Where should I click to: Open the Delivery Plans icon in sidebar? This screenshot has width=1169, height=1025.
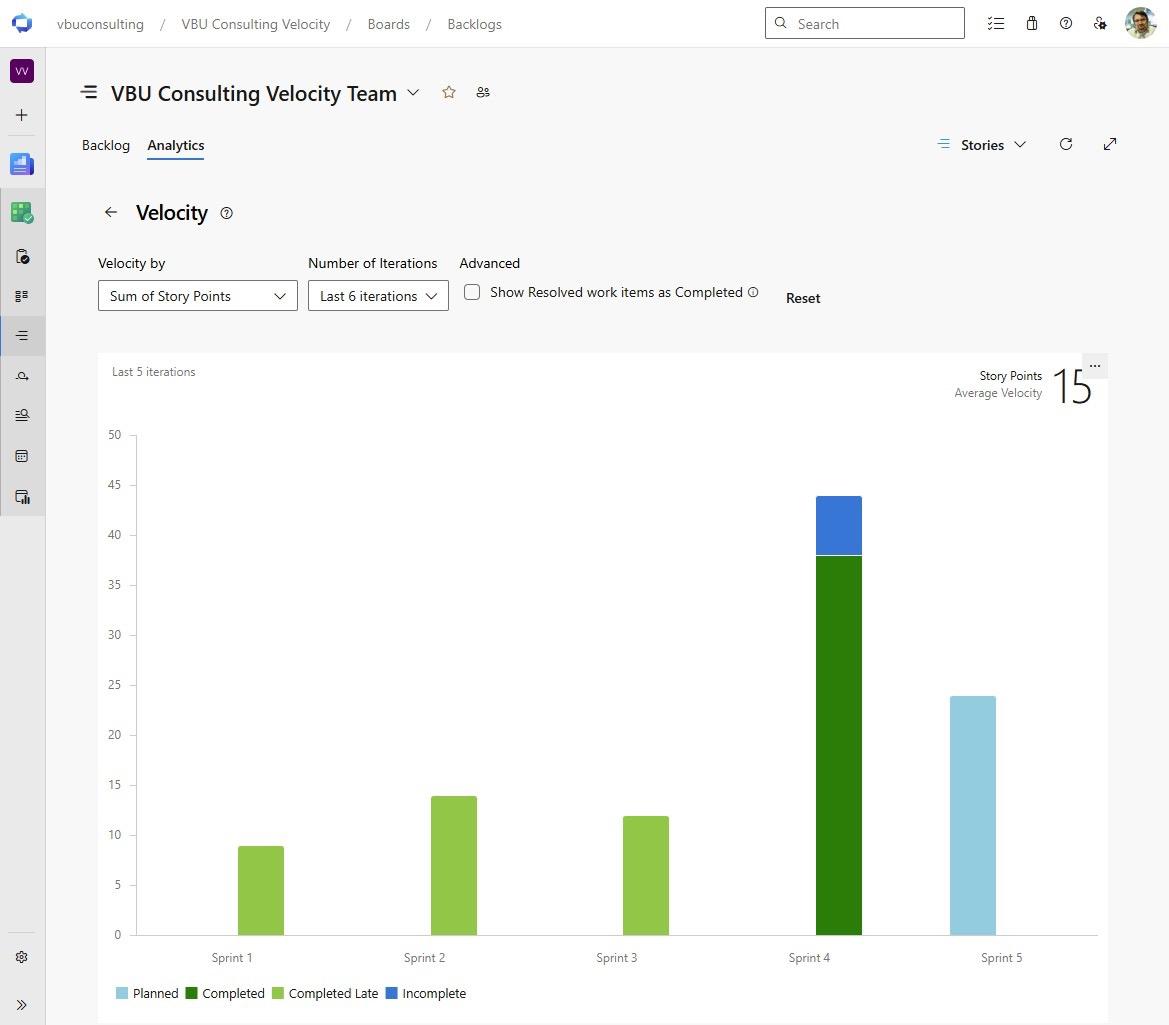pyautogui.click(x=22, y=455)
